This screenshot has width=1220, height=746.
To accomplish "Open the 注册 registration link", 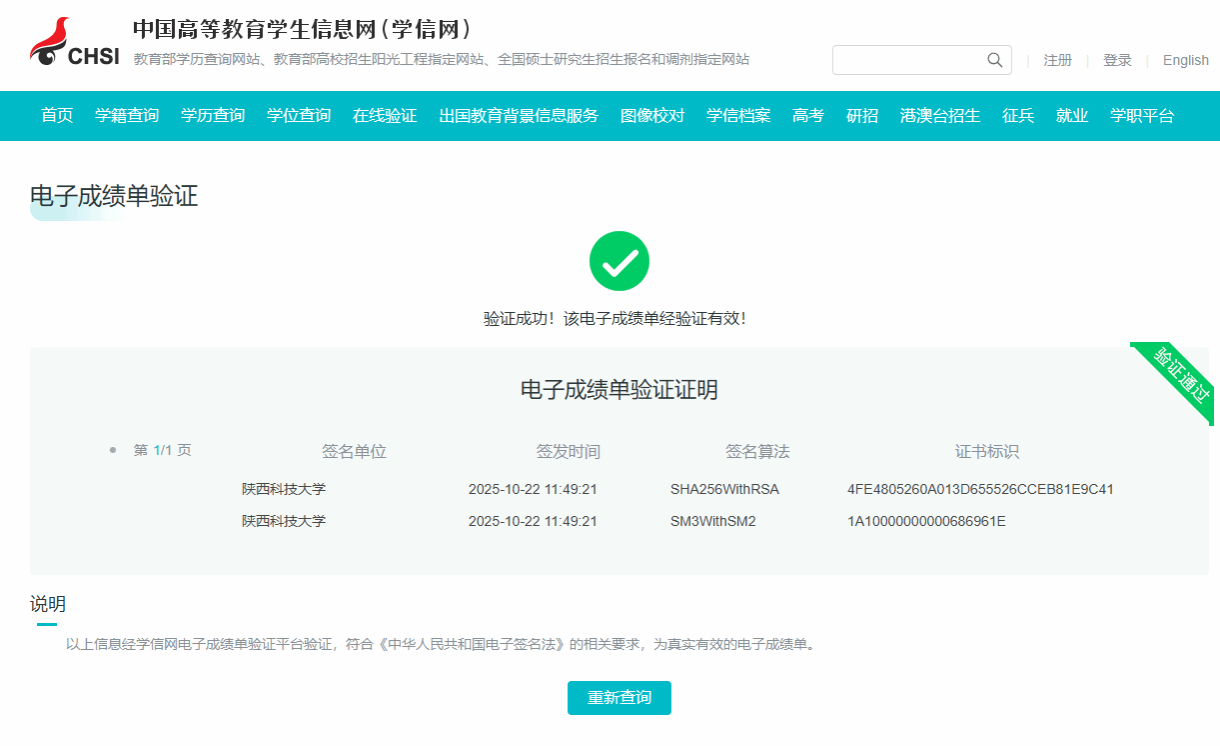I will coord(1057,60).
